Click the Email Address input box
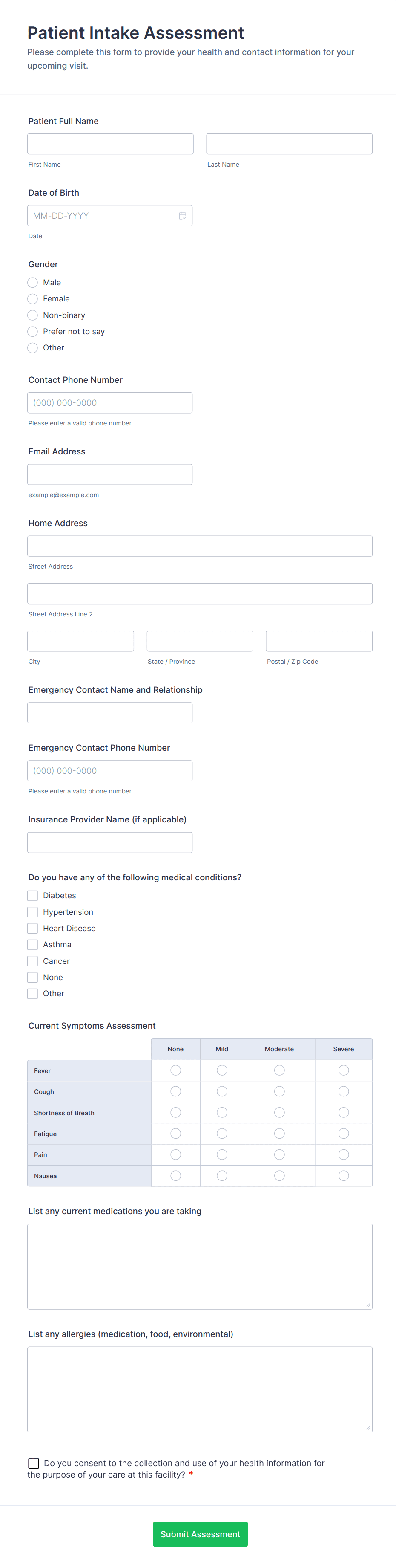This screenshot has width=396, height=1568. coord(110,474)
